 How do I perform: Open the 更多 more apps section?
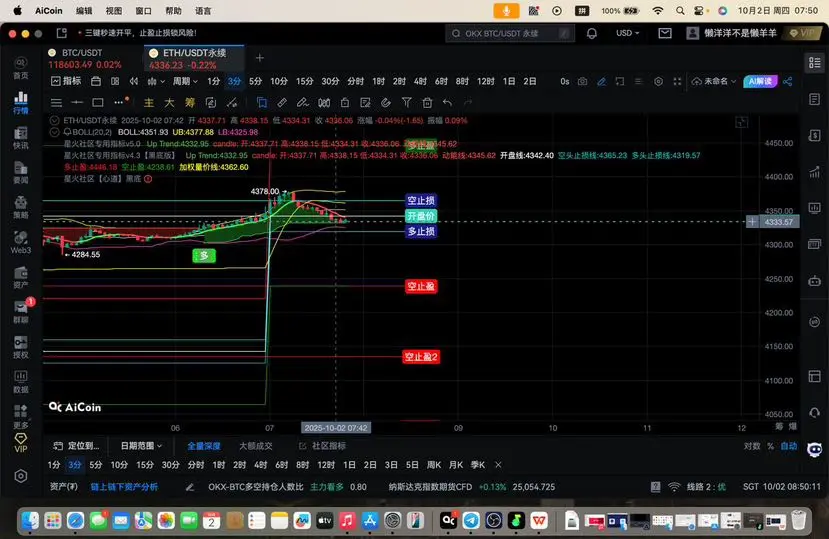21,417
